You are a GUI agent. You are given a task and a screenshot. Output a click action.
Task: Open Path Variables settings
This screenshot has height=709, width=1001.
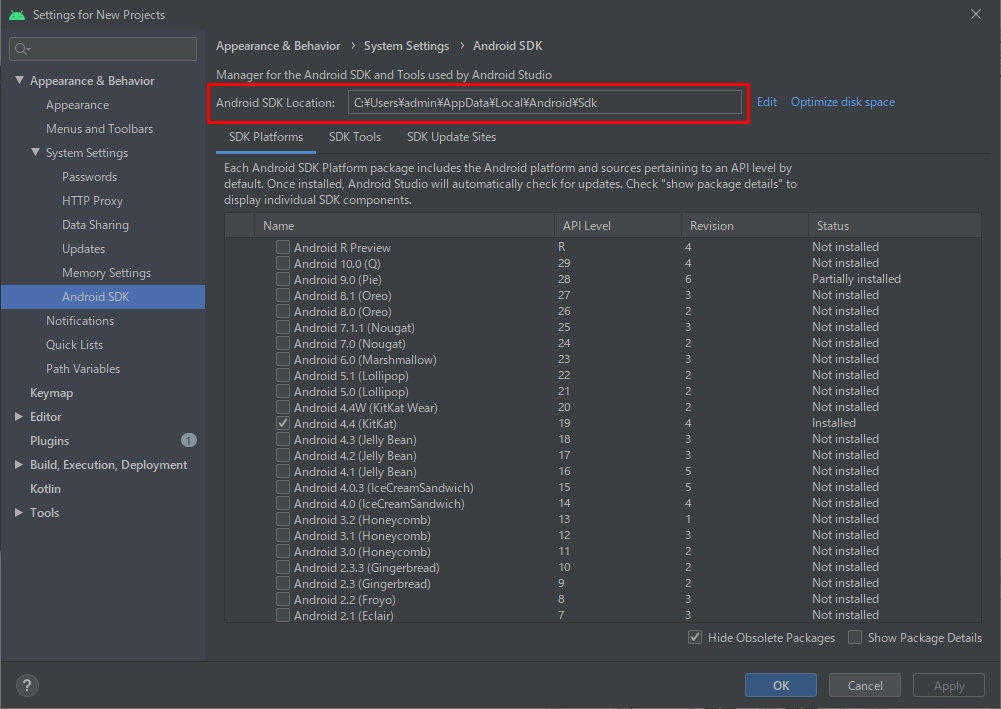[x=83, y=369]
